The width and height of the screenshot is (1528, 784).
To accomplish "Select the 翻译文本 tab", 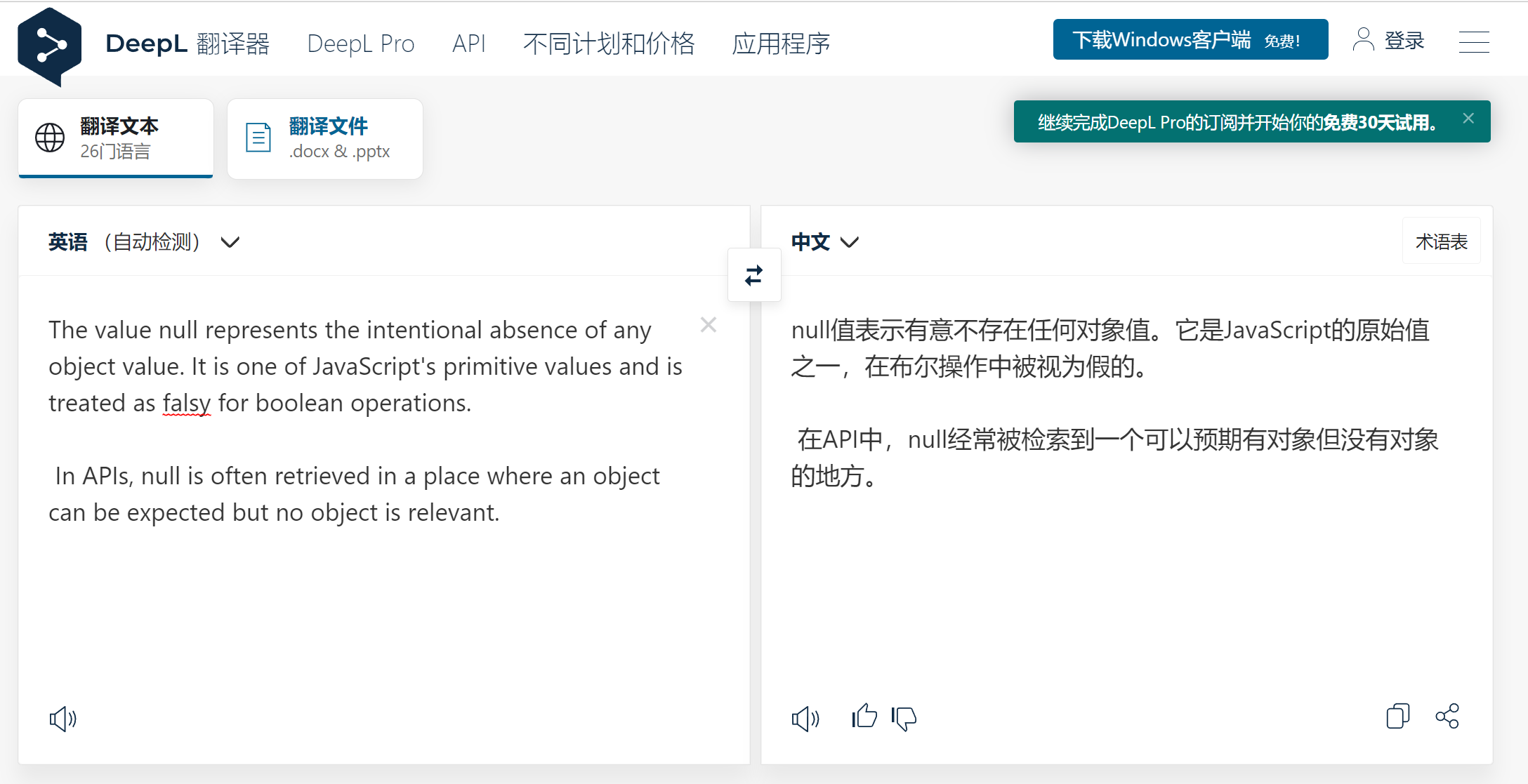I will (116, 138).
